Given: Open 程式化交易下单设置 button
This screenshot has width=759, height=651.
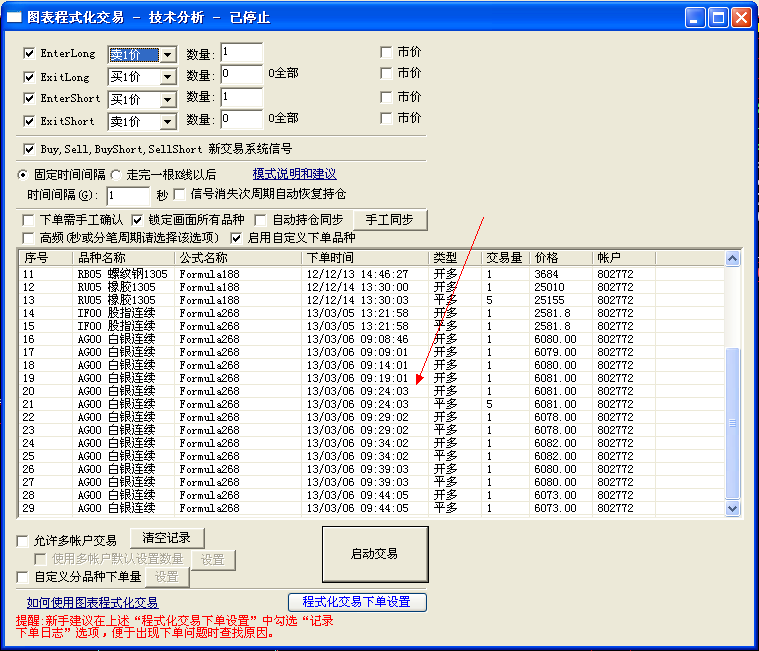Looking at the screenshot, I should 357,602.
